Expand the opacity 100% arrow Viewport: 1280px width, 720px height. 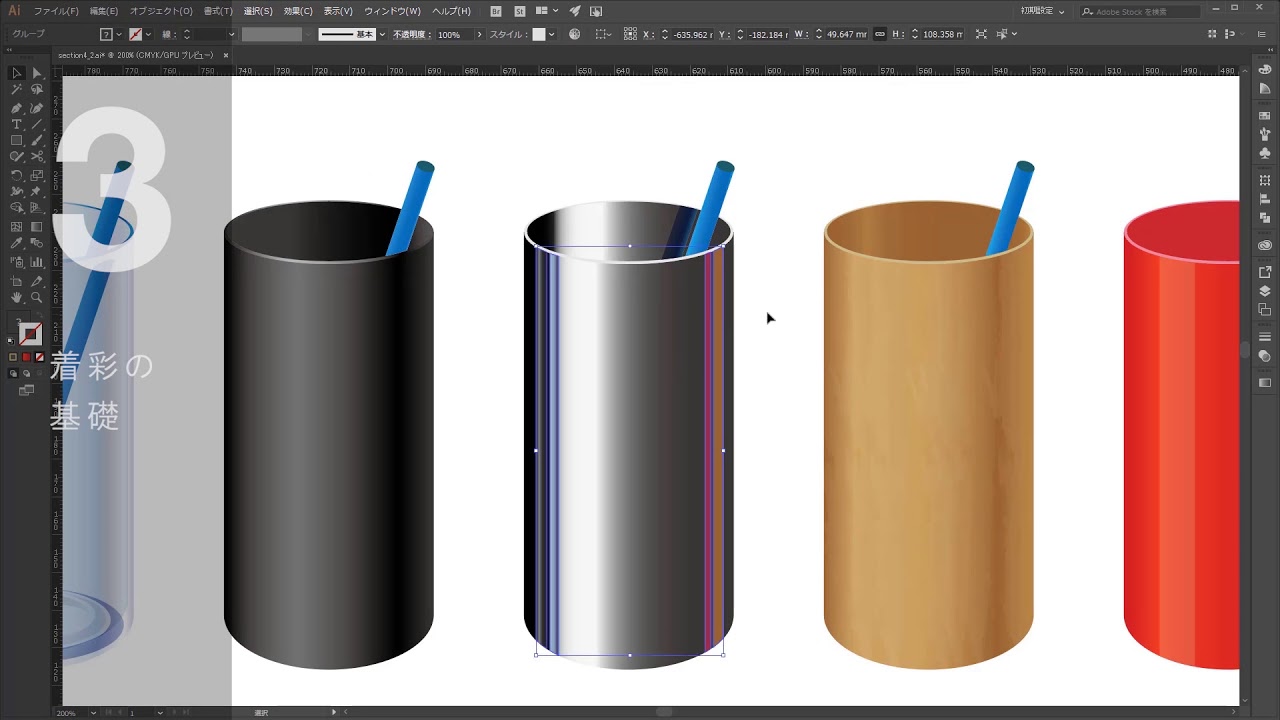tap(479, 34)
